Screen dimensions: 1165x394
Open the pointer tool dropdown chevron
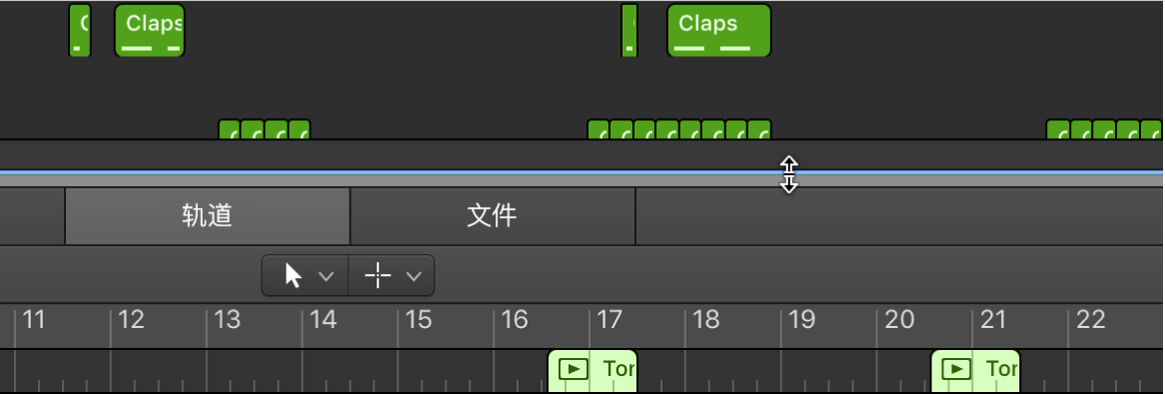(x=325, y=277)
